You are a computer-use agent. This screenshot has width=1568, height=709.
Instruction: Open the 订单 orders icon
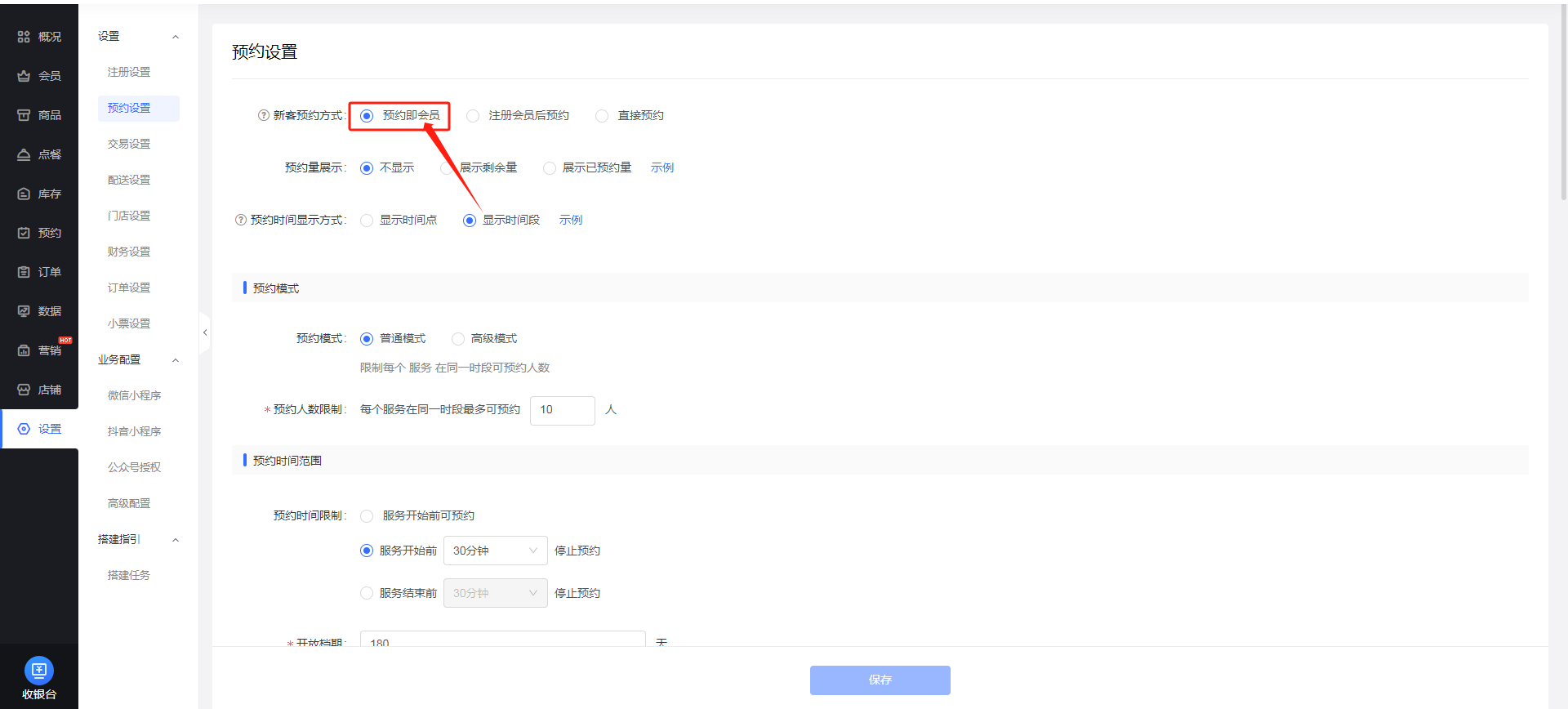(x=24, y=272)
